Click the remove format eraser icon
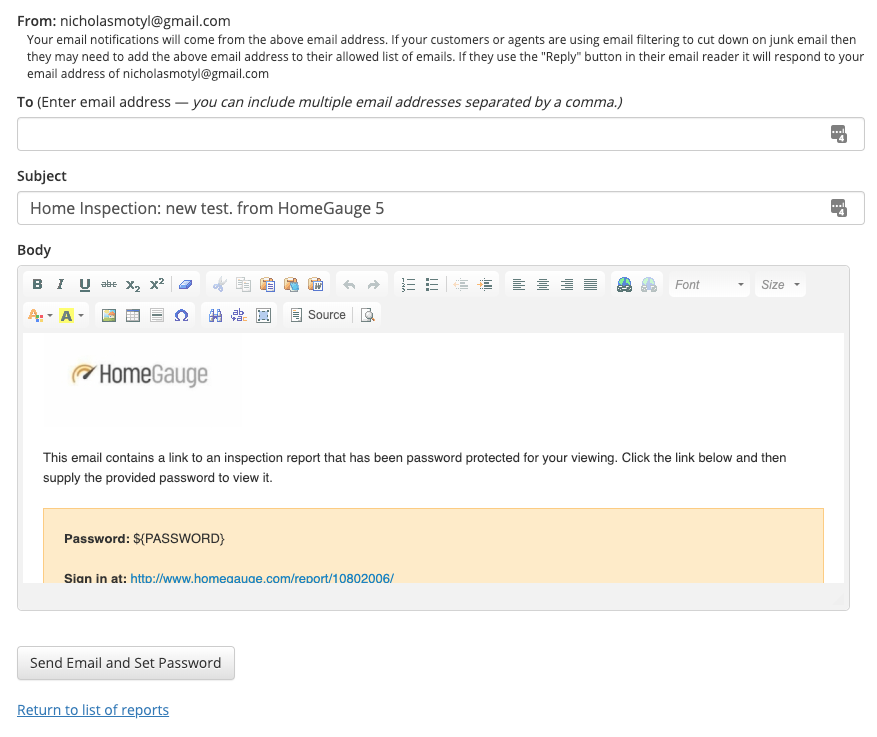 pyautogui.click(x=185, y=285)
